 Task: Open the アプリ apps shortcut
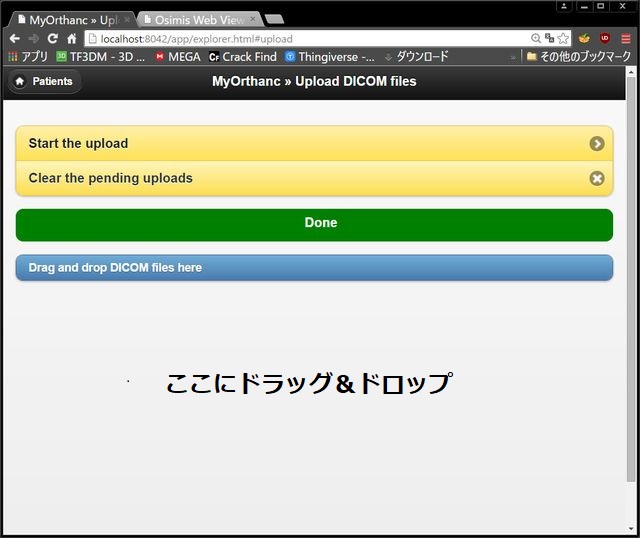click(x=28, y=57)
